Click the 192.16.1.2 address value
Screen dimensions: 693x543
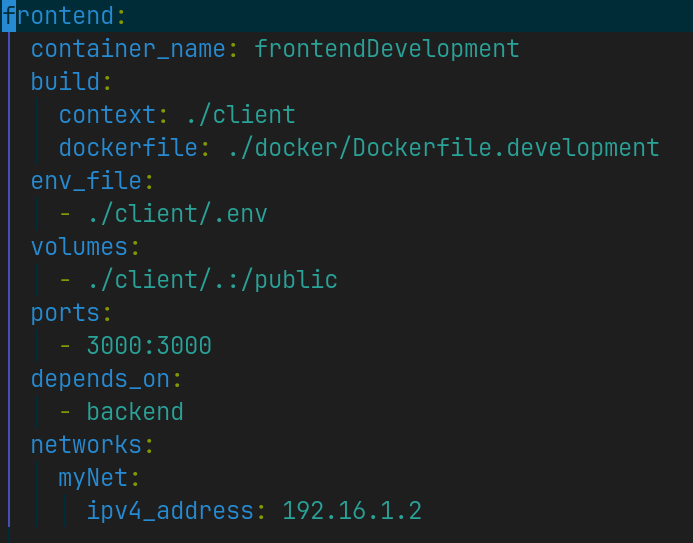tap(352, 511)
